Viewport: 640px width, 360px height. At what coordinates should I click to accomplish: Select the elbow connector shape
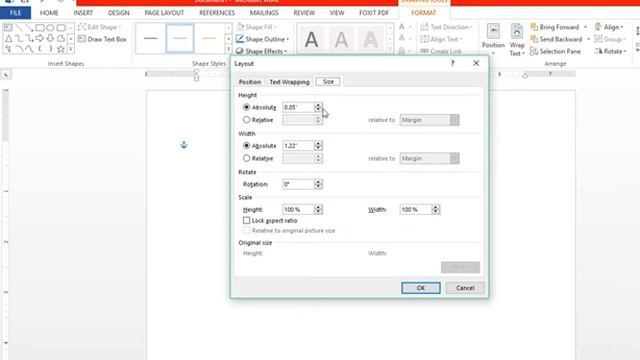[x=19, y=38]
